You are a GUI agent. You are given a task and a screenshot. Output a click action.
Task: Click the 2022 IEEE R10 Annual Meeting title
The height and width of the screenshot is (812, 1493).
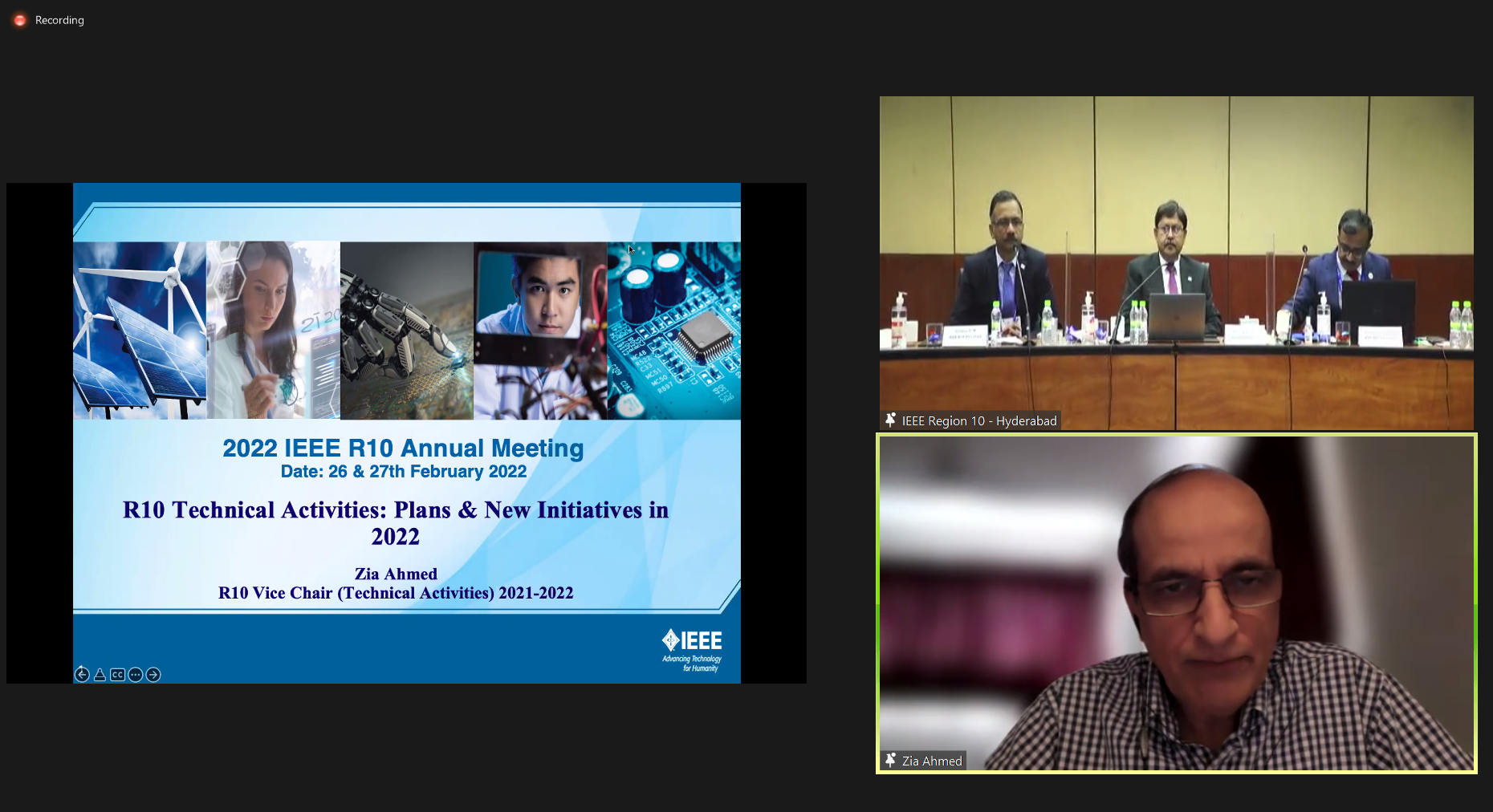pos(403,448)
